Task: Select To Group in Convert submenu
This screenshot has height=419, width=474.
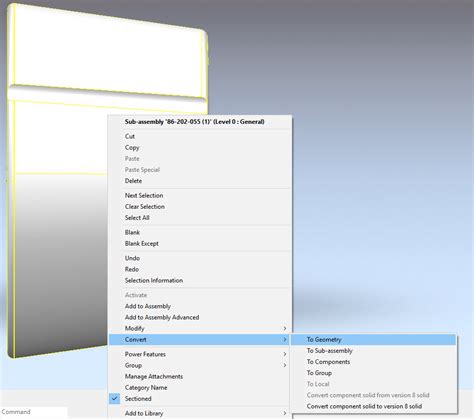Action: point(373,373)
